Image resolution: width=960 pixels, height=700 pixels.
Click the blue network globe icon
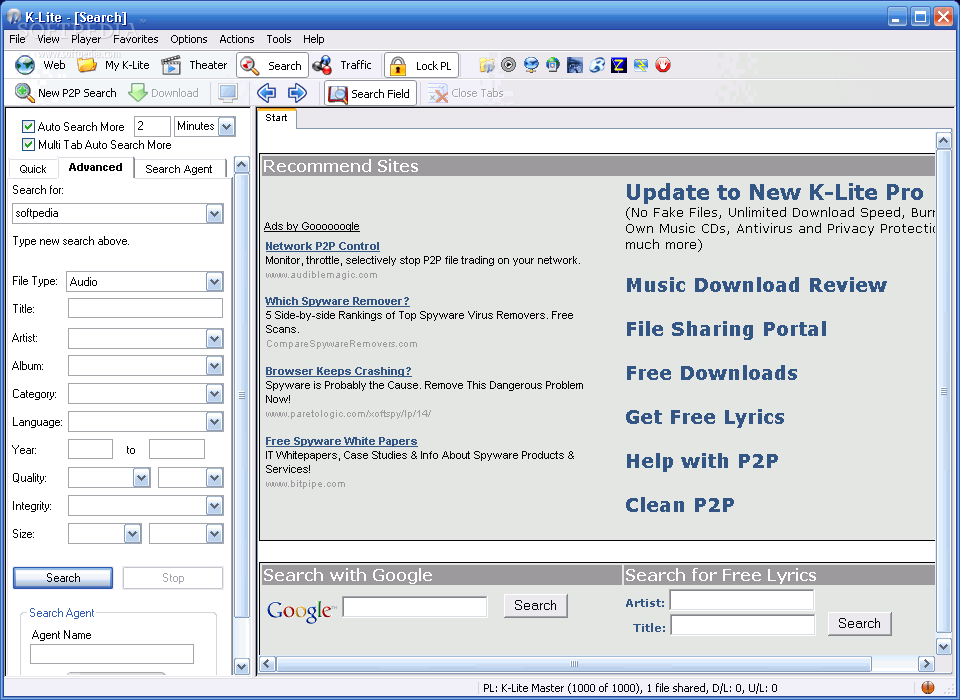[x=531, y=65]
